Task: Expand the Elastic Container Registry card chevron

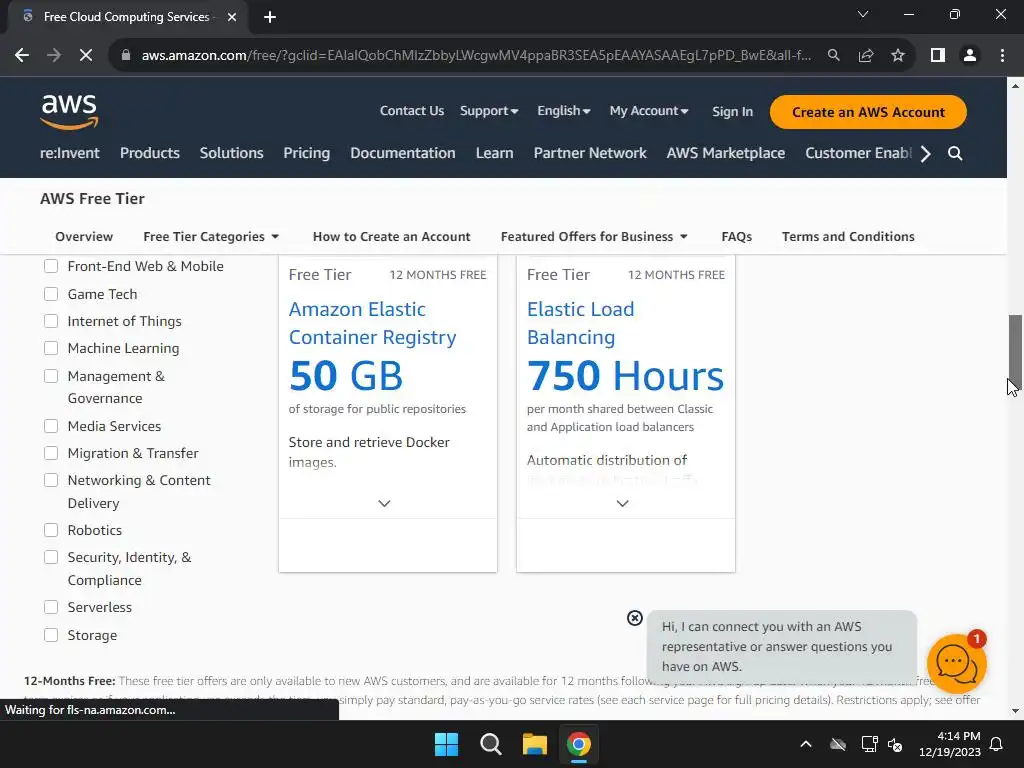Action: click(385, 504)
